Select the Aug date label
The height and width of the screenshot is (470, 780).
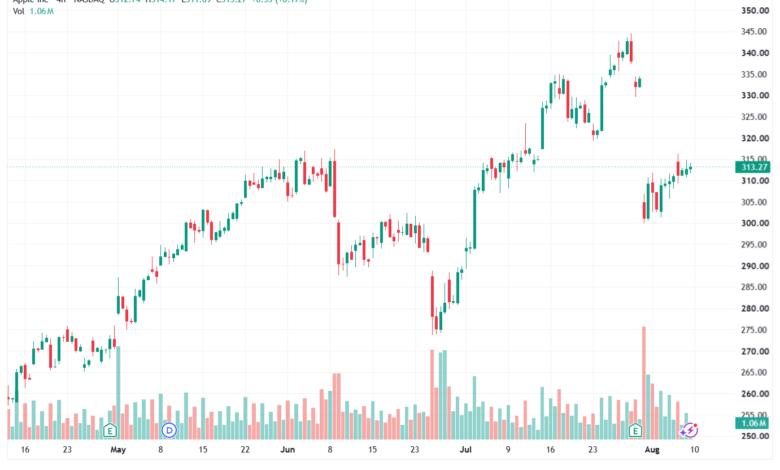click(652, 450)
